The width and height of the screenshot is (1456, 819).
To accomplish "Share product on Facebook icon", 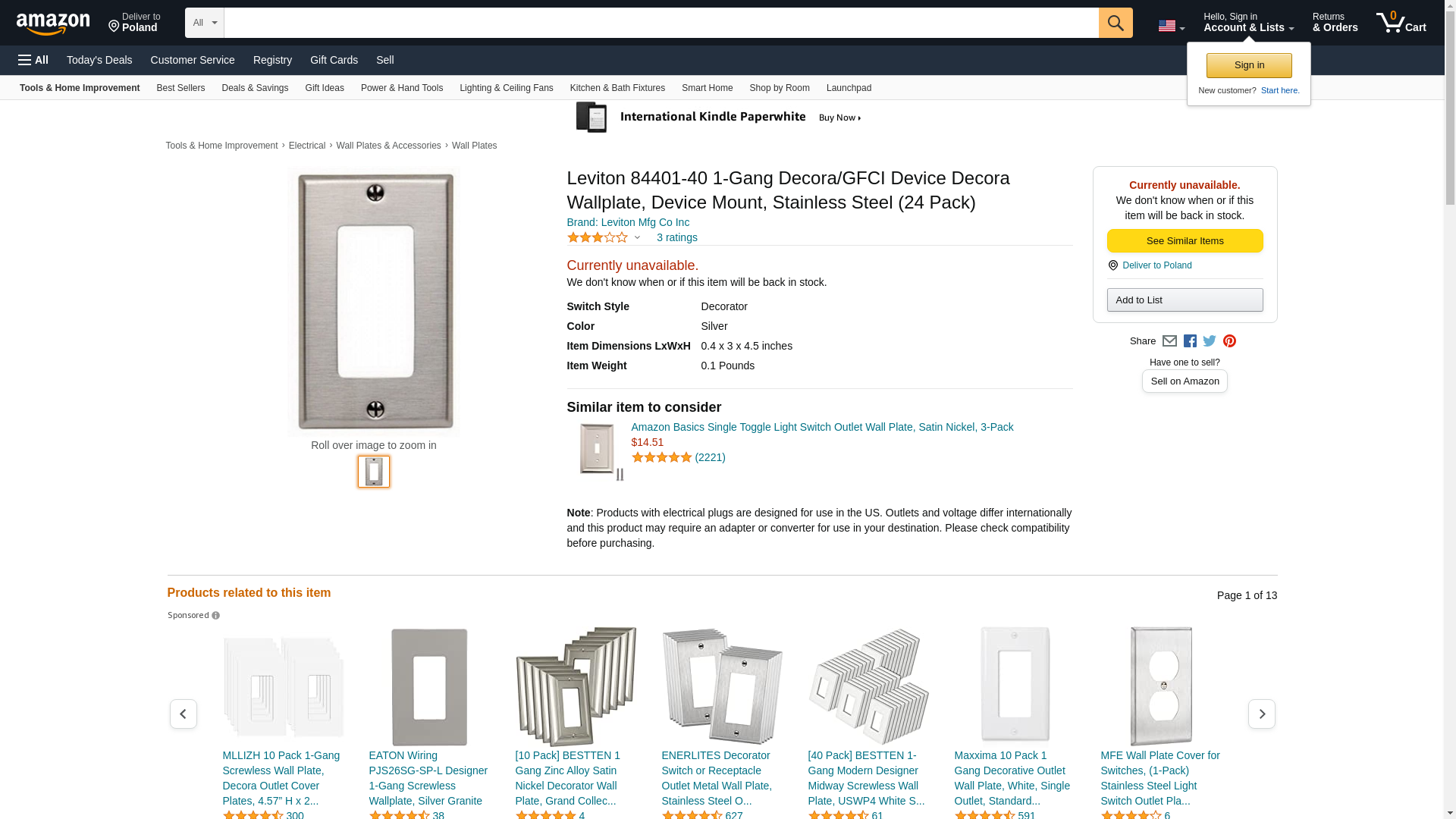I will click(1190, 341).
